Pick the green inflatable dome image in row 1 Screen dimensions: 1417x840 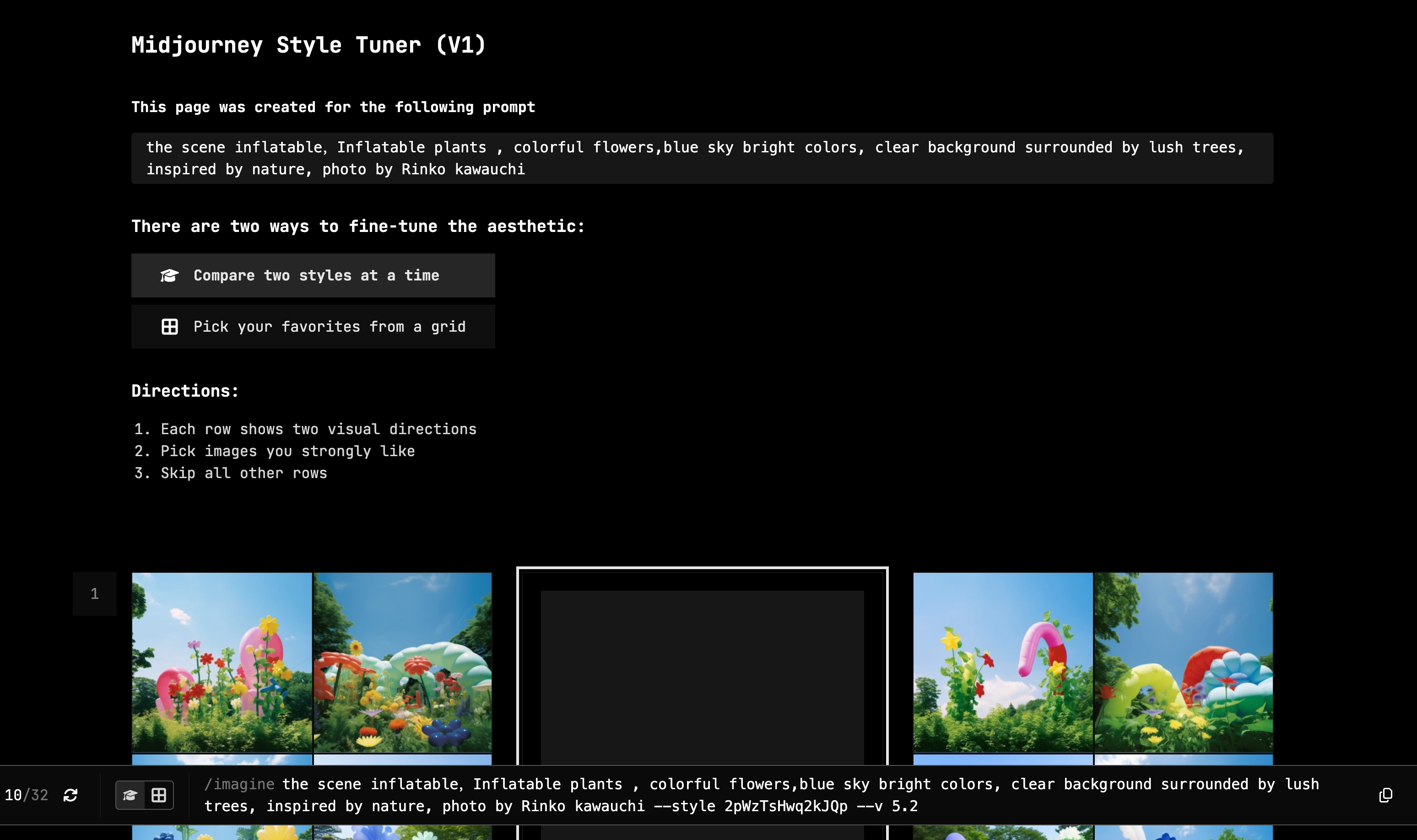click(x=402, y=662)
